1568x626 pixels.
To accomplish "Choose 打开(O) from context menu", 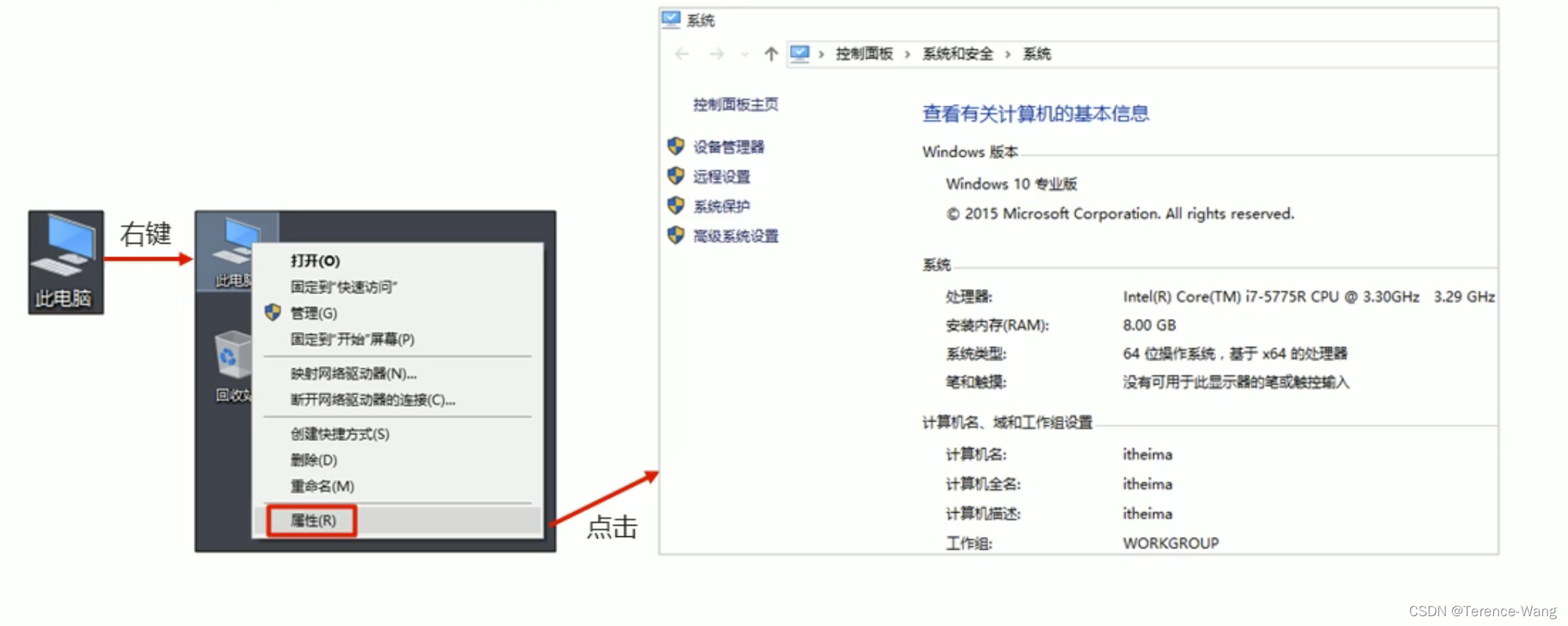I will point(315,261).
